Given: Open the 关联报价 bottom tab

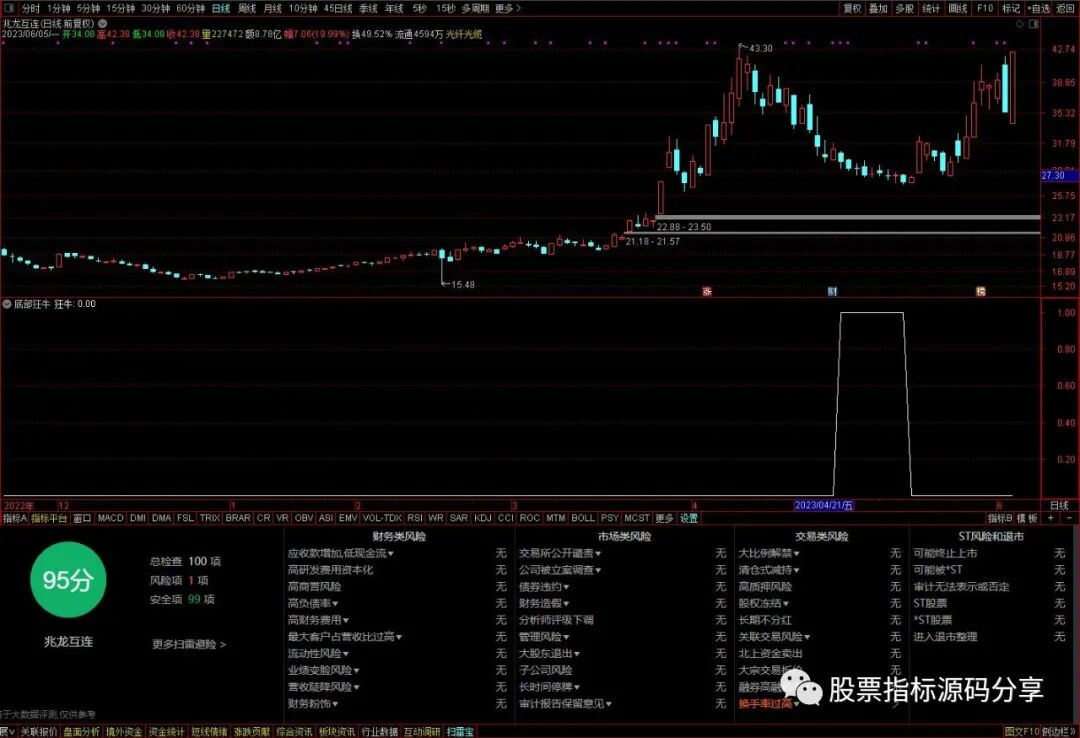Looking at the screenshot, I should tap(39, 732).
